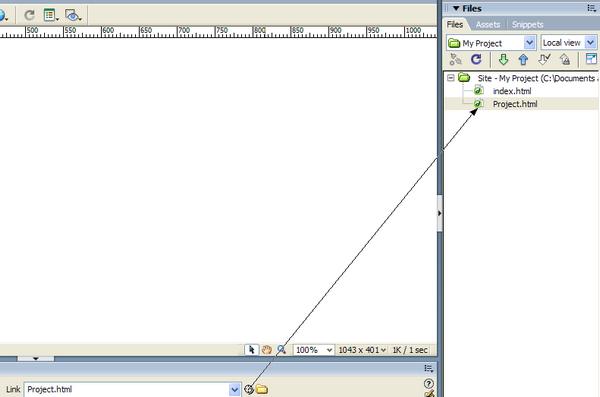Click the green Get files arrow
600x397 pixels.
click(503, 59)
